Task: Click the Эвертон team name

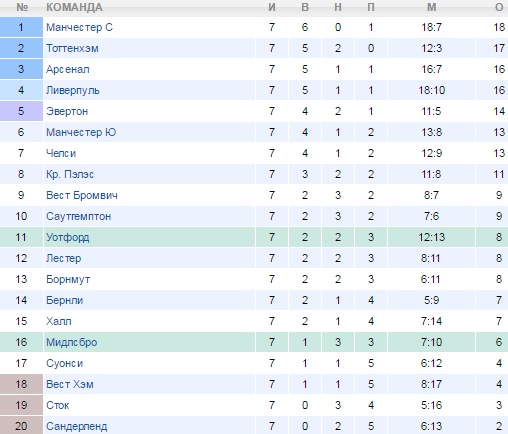Action: tap(67, 111)
